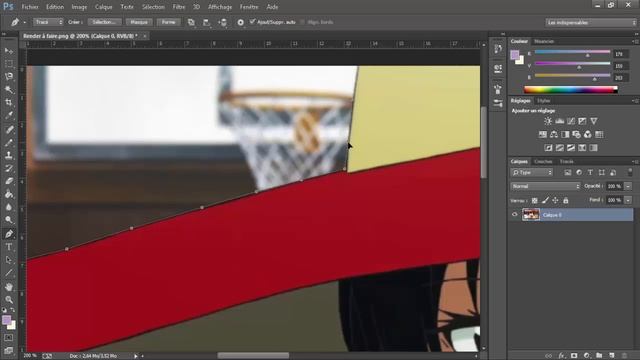Click the Masque button
The width and height of the screenshot is (640, 360).
(139, 22)
